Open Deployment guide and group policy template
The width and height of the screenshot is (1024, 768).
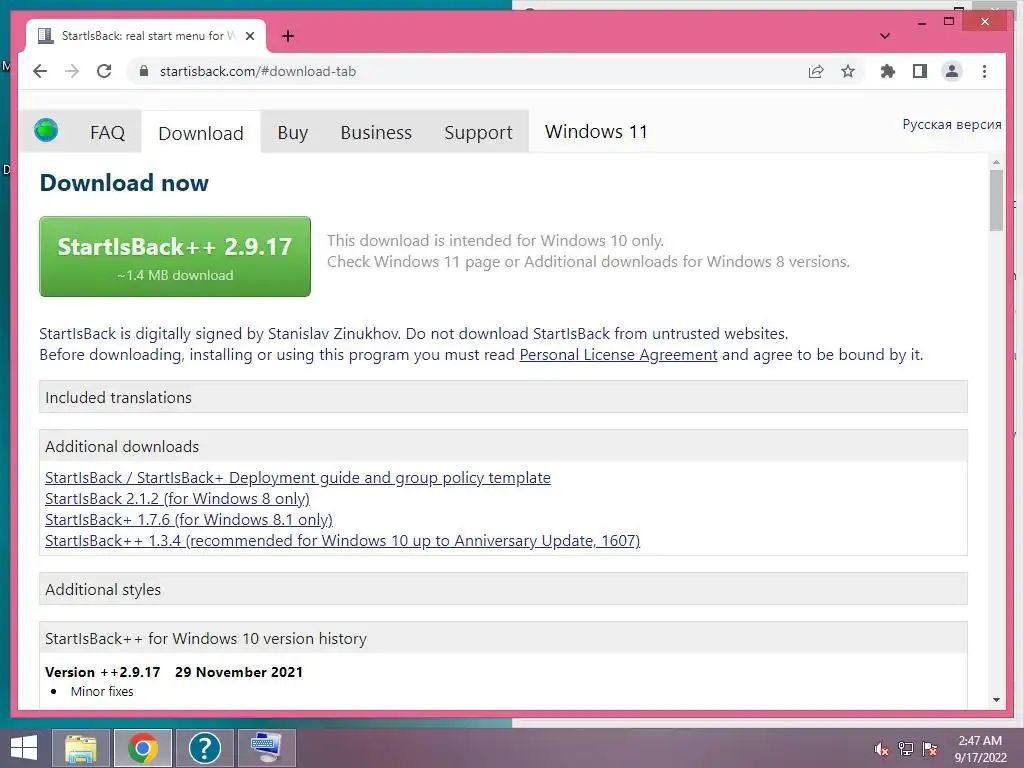click(x=297, y=477)
